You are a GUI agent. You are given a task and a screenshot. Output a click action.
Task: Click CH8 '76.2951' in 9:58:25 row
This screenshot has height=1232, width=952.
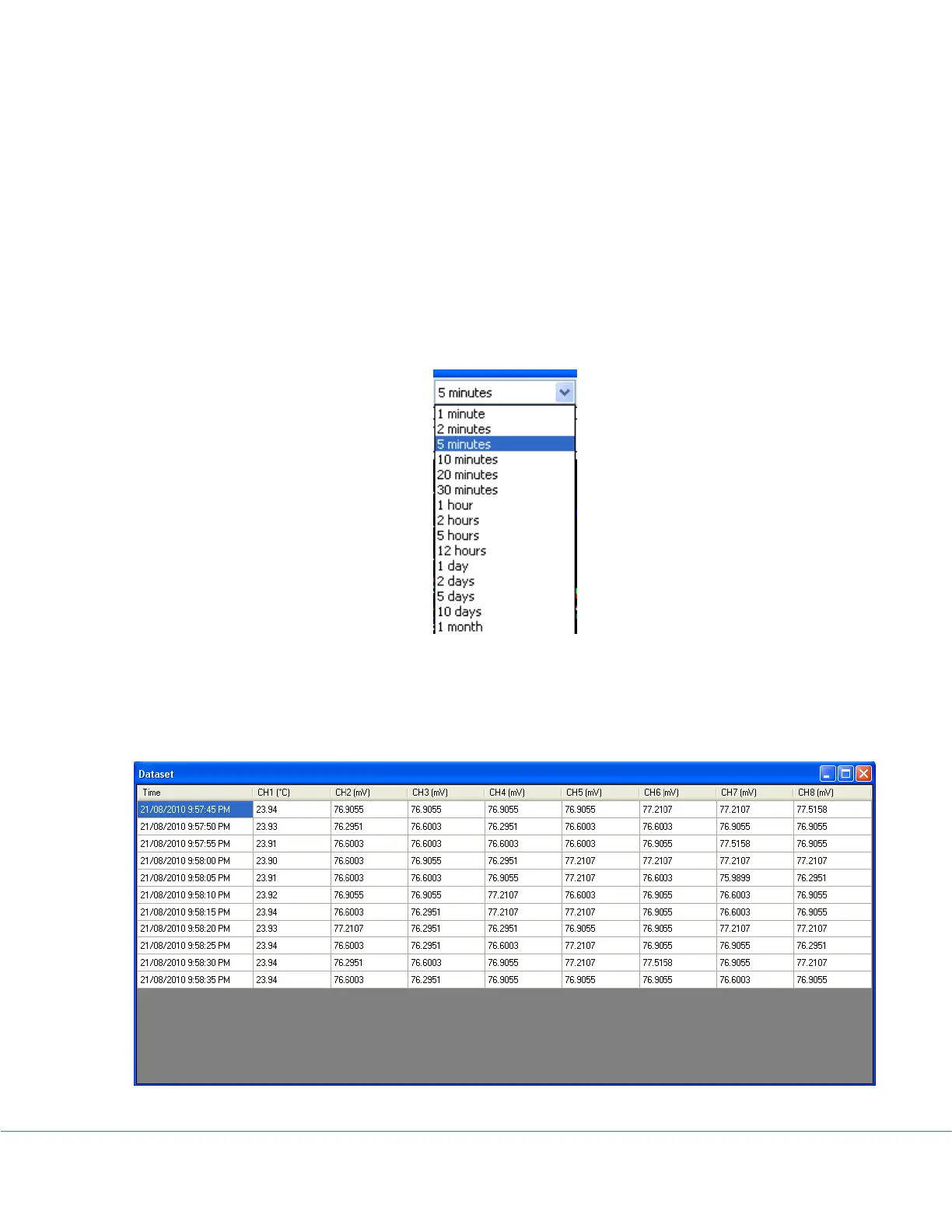pyautogui.click(x=832, y=946)
